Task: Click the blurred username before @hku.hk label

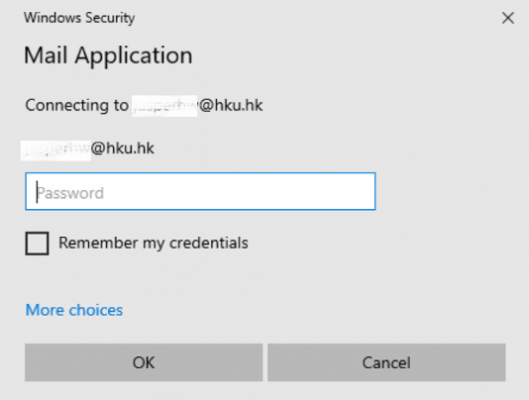Action: tap(56, 150)
